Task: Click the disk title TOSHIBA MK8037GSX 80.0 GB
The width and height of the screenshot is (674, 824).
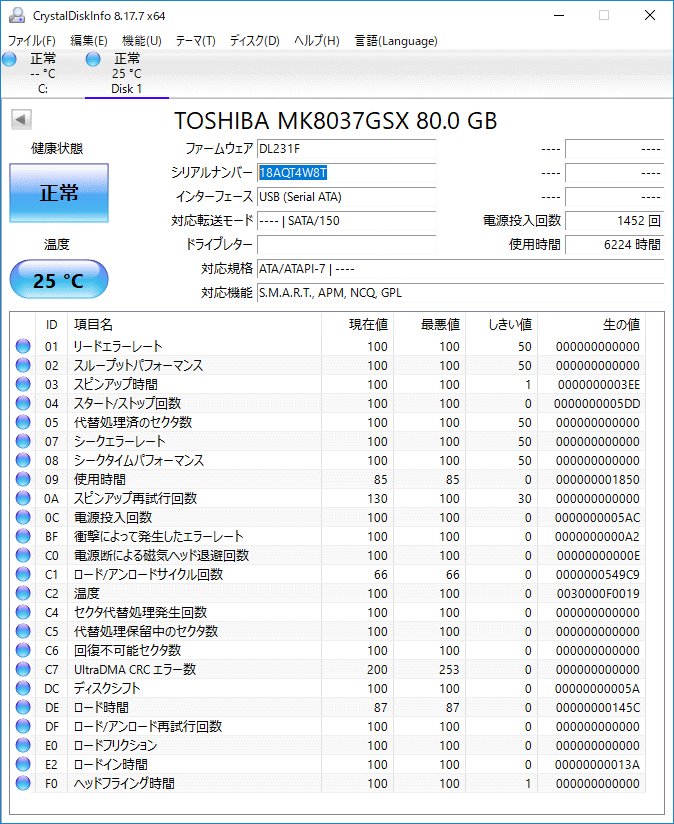Action: click(336, 121)
